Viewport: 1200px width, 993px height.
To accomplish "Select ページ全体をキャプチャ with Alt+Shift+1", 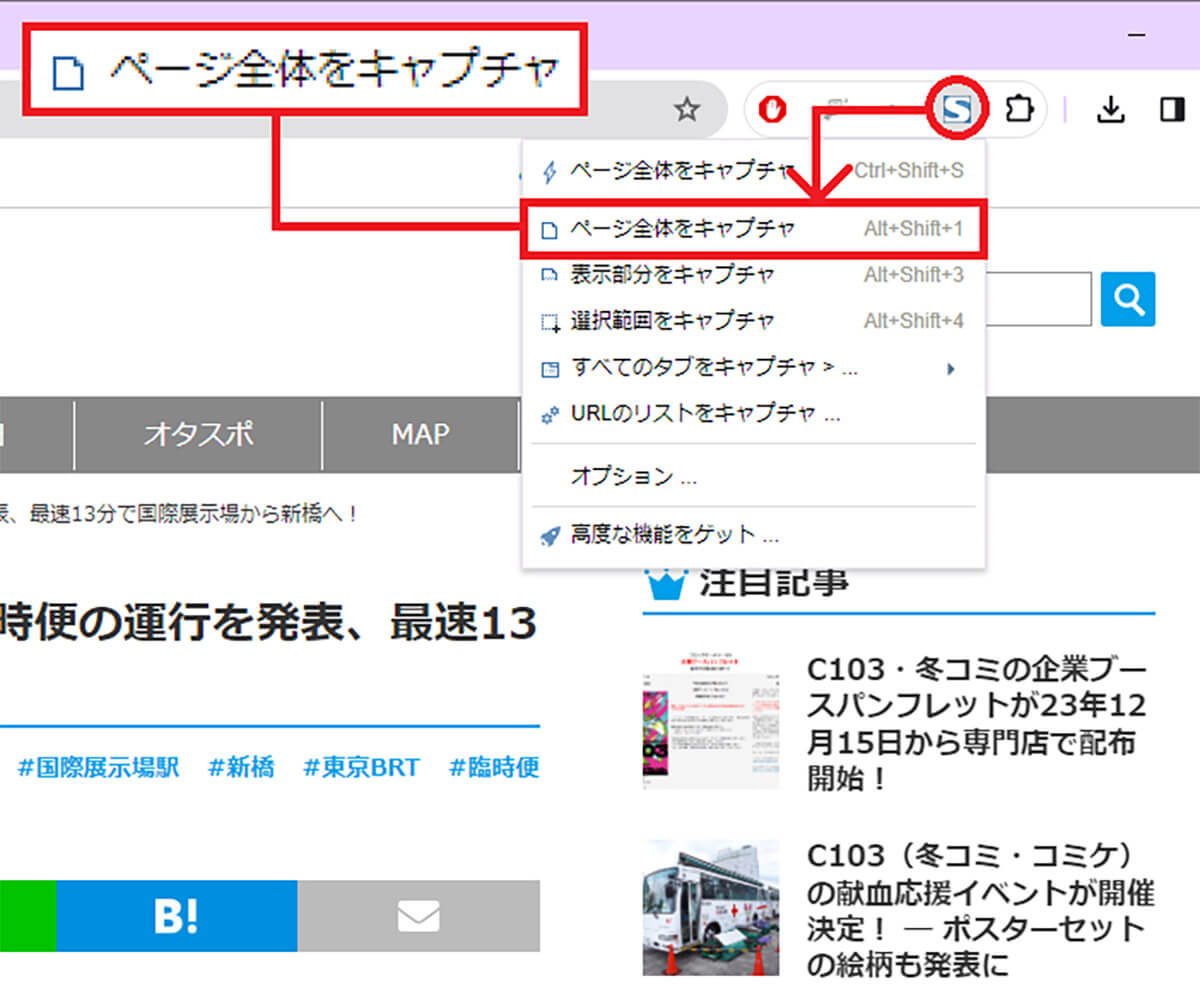I will (x=753, y=230).
